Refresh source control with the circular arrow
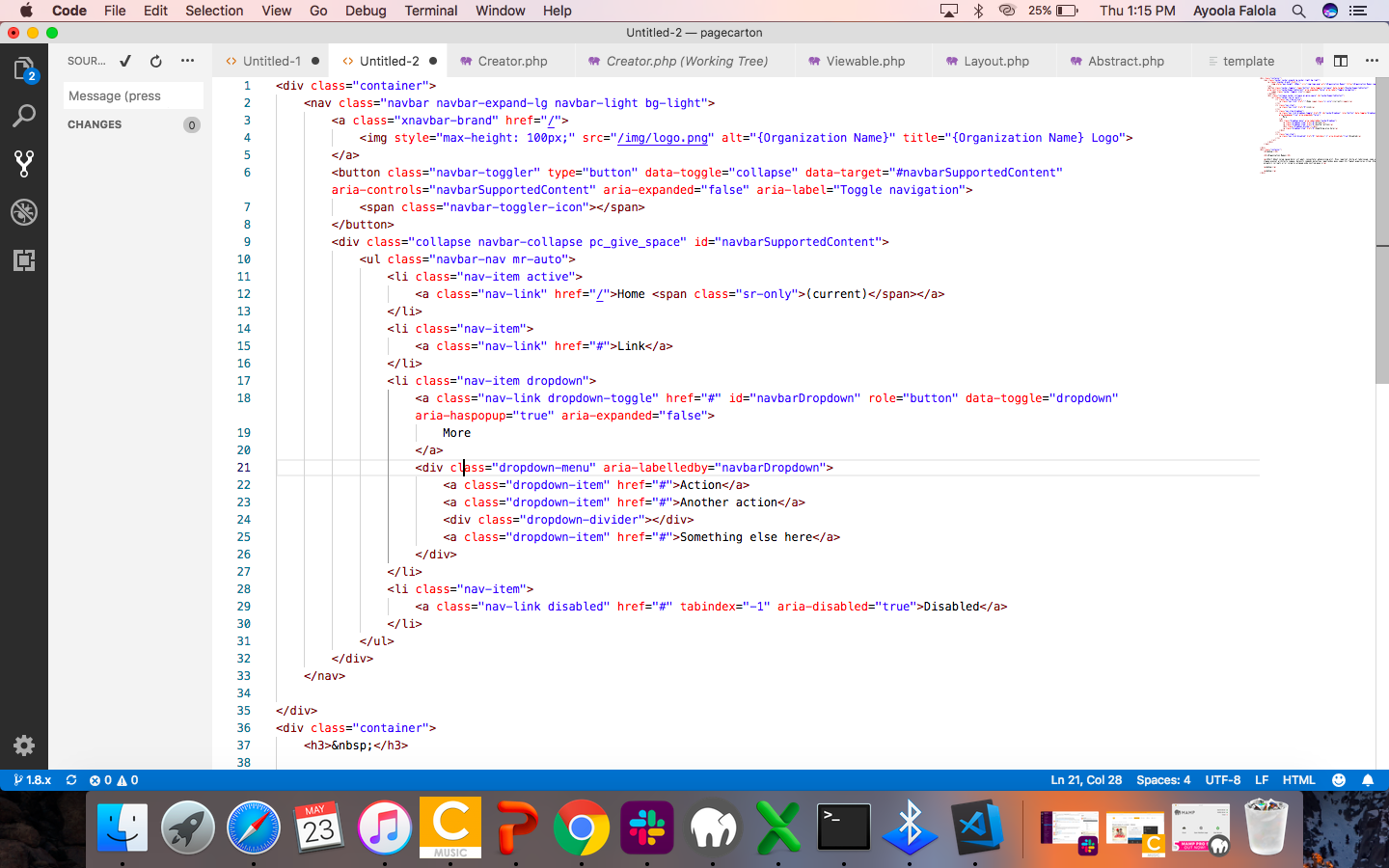Image resolution: width=1389 pixels, height=868 pixels. 156,61
